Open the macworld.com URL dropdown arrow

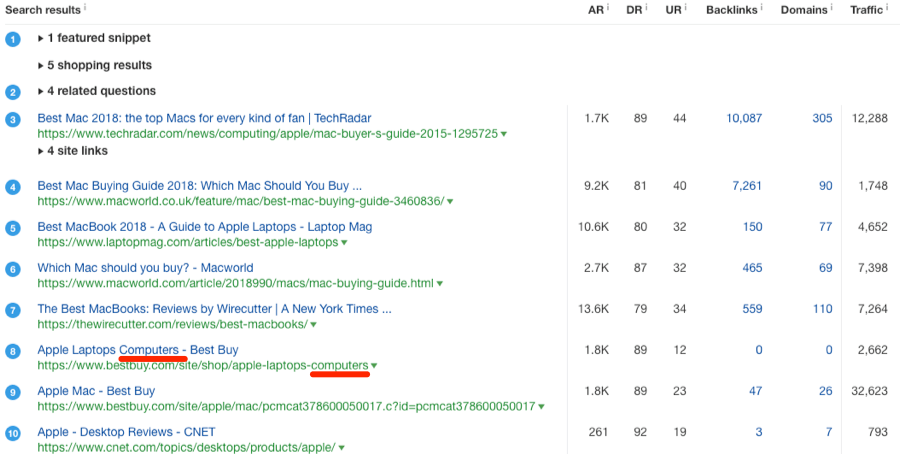point(440,284)
